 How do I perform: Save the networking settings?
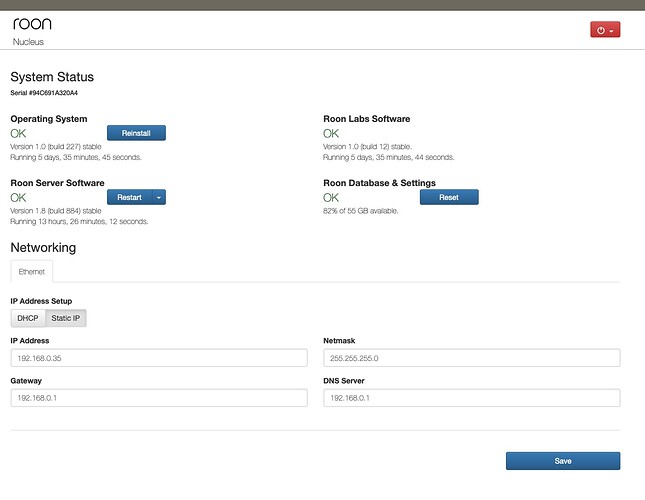pyautogui.click(x=563, y=461)
